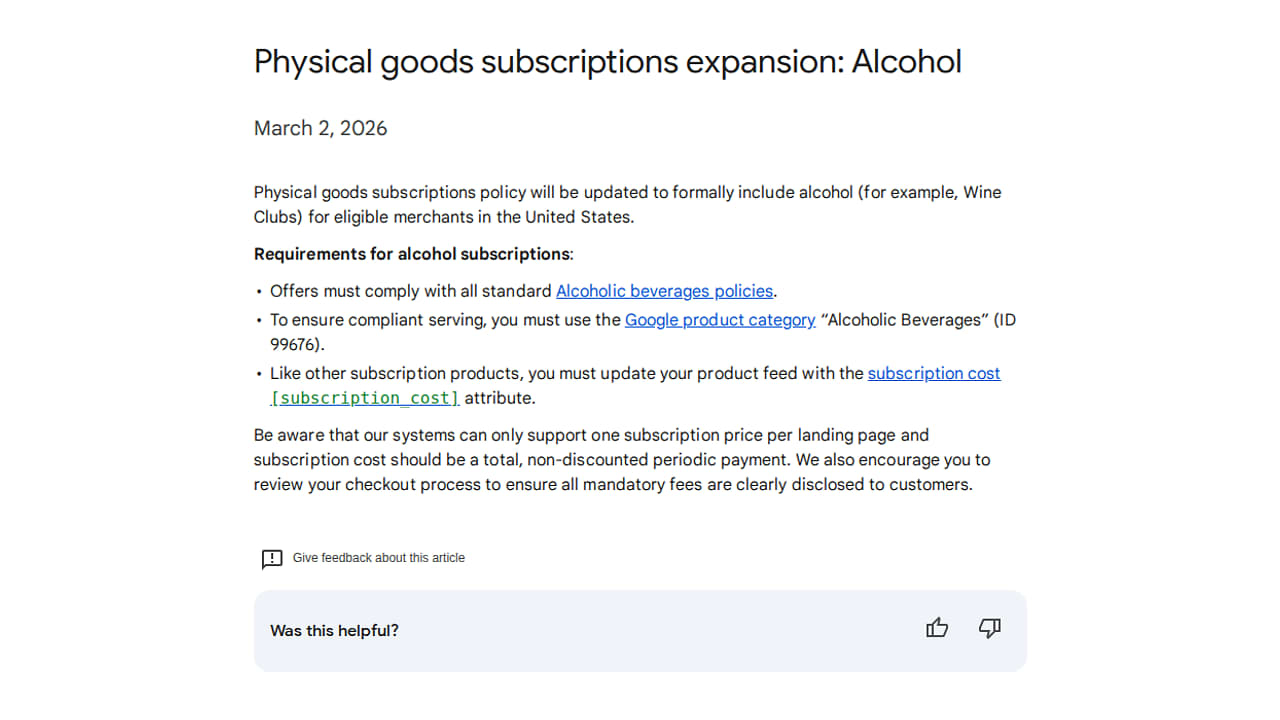1280x720 pixels.
Task: Open the Alcoholic beverages policies link
Action: point(664,291)
